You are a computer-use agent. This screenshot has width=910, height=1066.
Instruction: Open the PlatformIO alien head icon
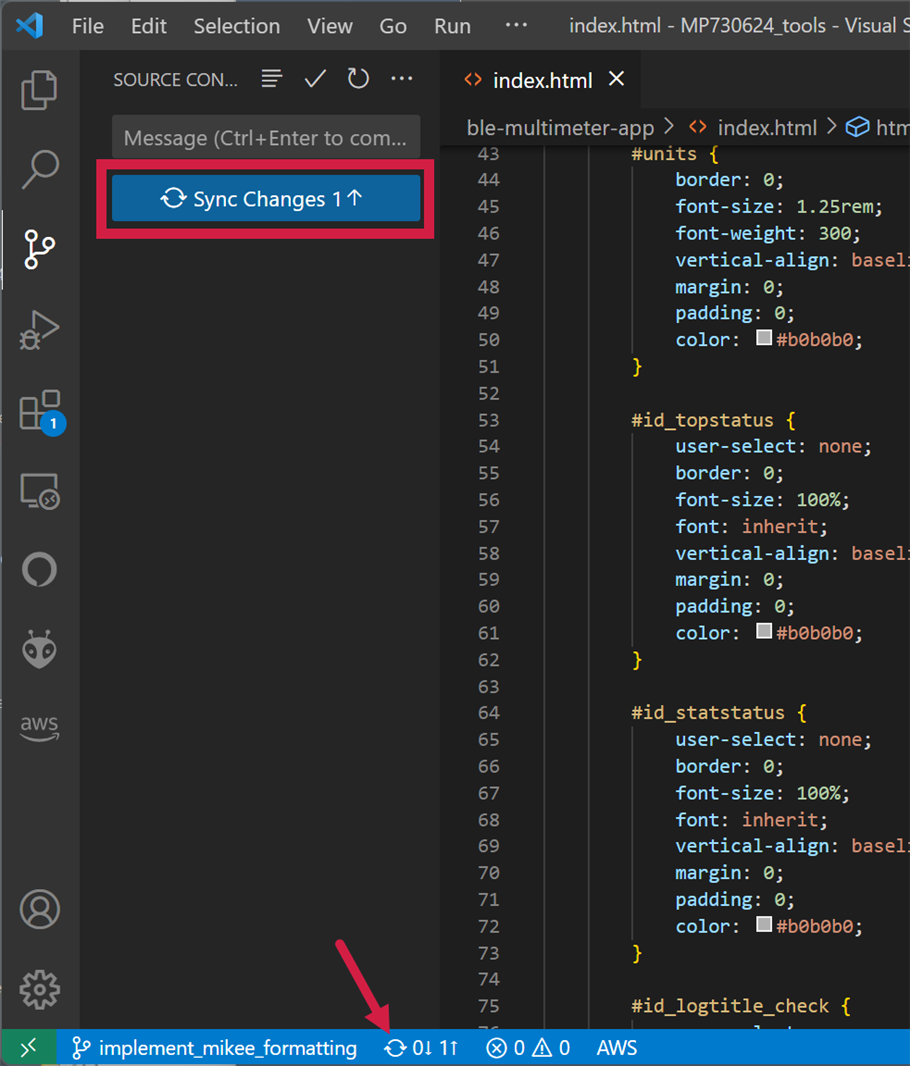click(x=39, y=650)
